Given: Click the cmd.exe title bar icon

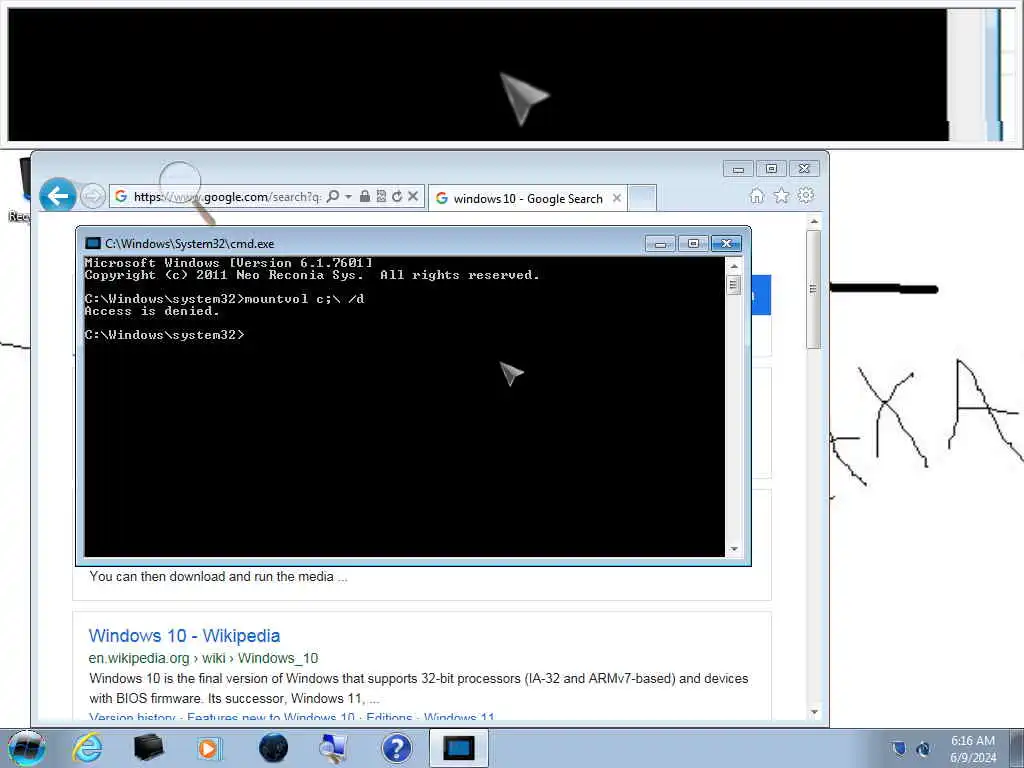Looking at the screenshot, I should (93, 244).
